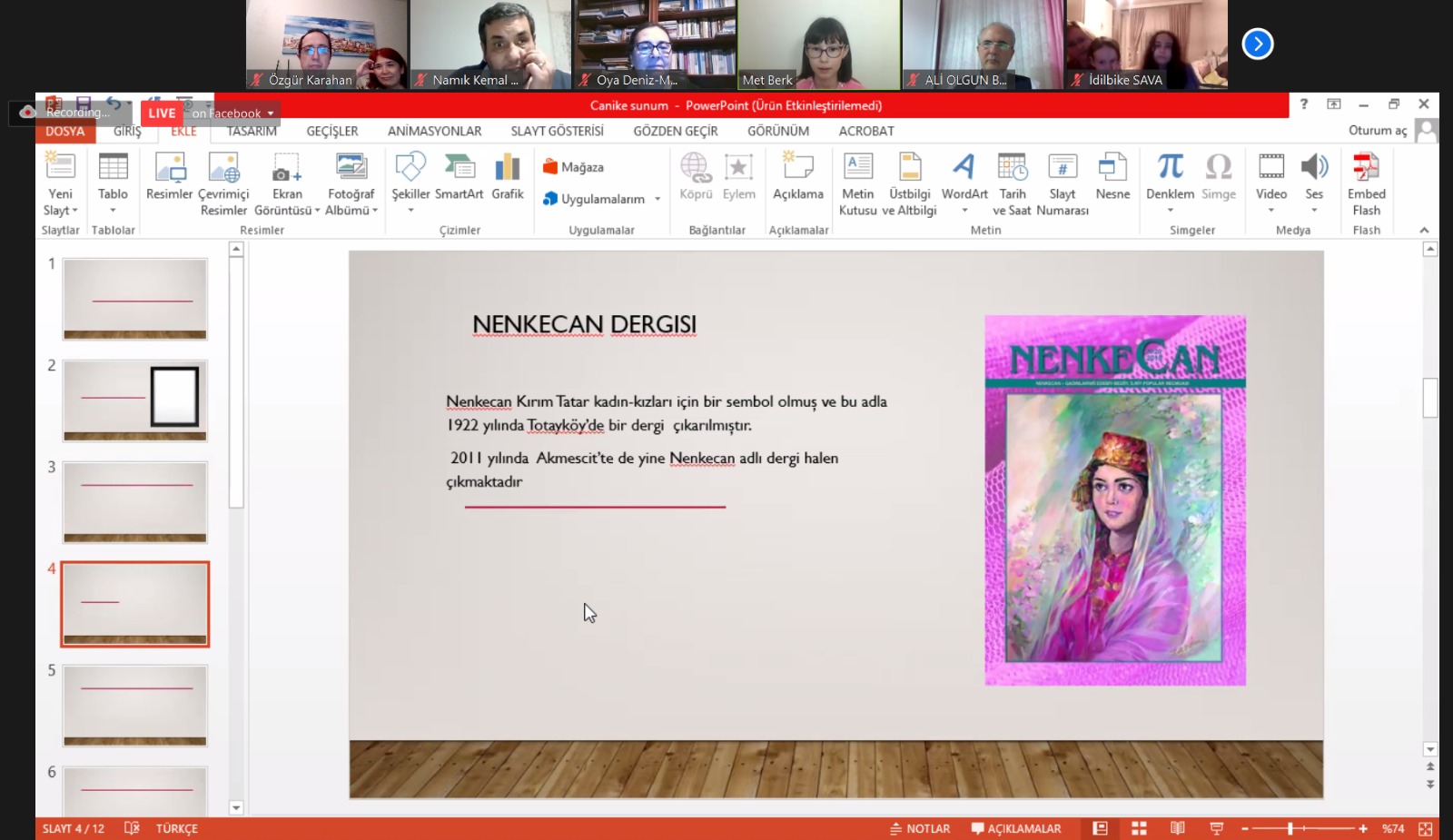Insert Ses audio
The image size is (1453, 840).
[1314, 183]
